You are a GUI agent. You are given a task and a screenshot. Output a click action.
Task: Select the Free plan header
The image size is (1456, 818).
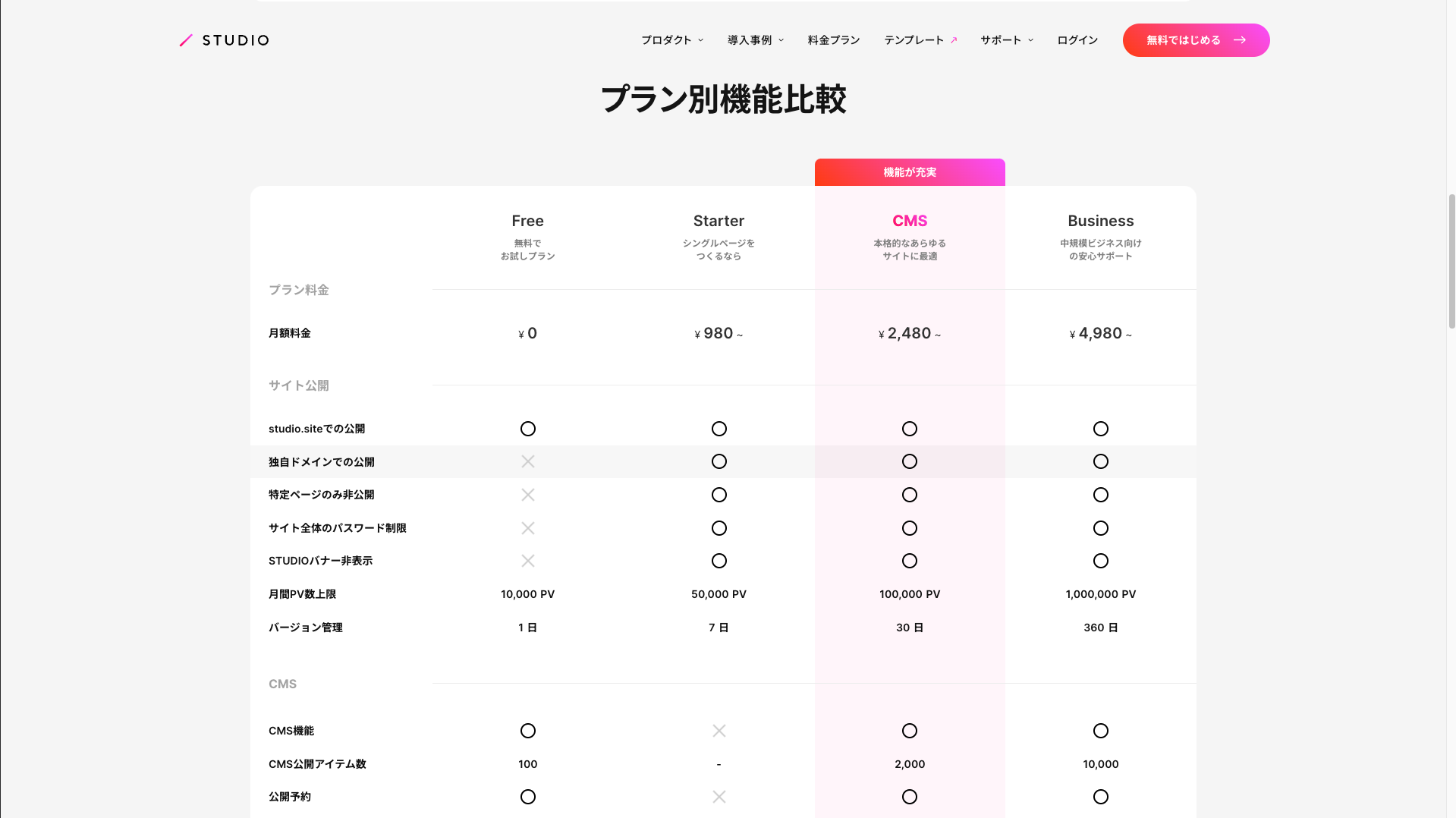528,221
